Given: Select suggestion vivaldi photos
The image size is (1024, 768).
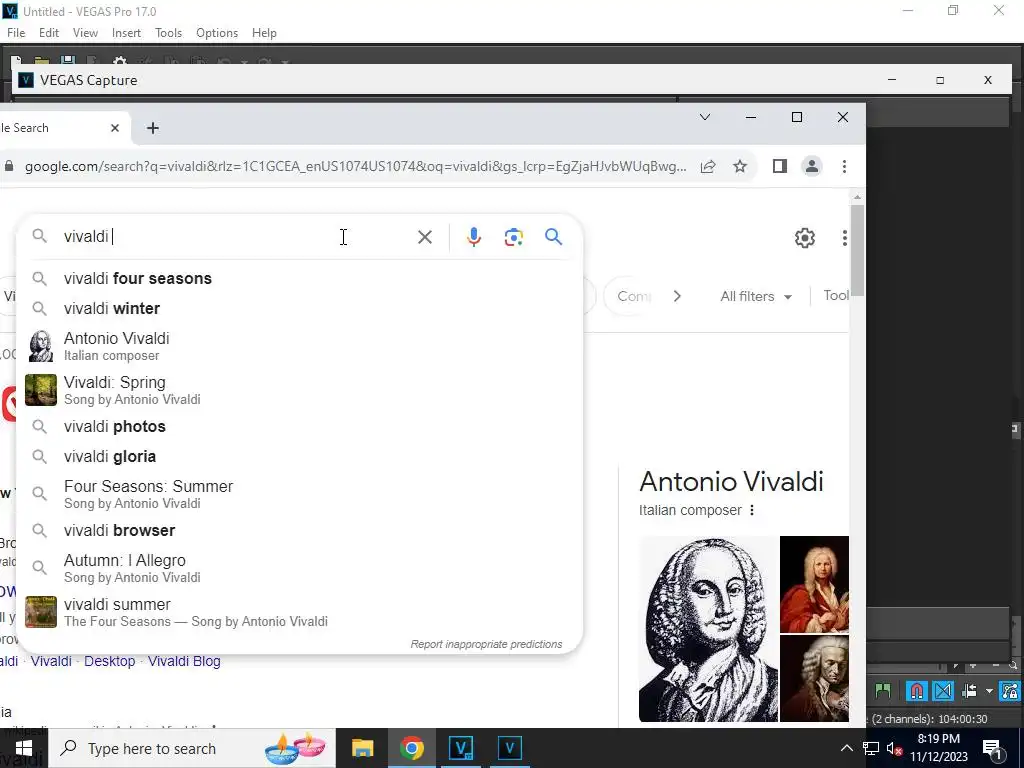Looking at the screenshot, I should click(300, 426).
